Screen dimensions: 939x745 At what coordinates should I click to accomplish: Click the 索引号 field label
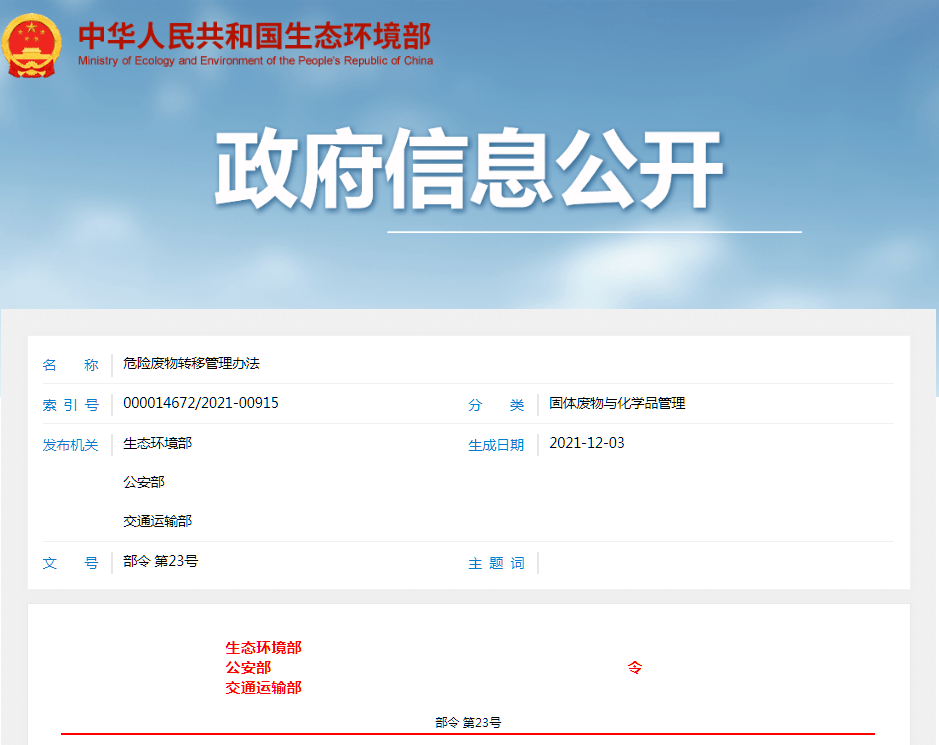point(70,403)
